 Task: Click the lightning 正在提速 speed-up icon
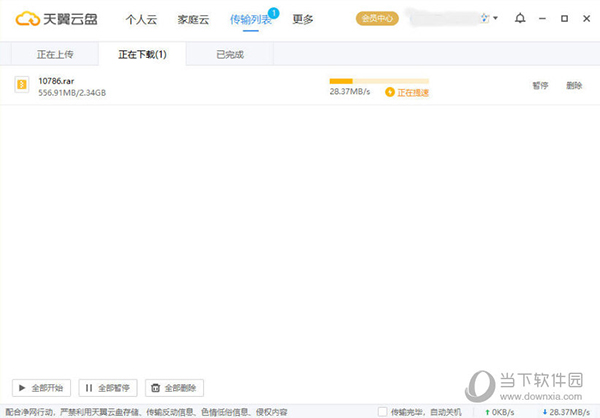pos(390,92)
